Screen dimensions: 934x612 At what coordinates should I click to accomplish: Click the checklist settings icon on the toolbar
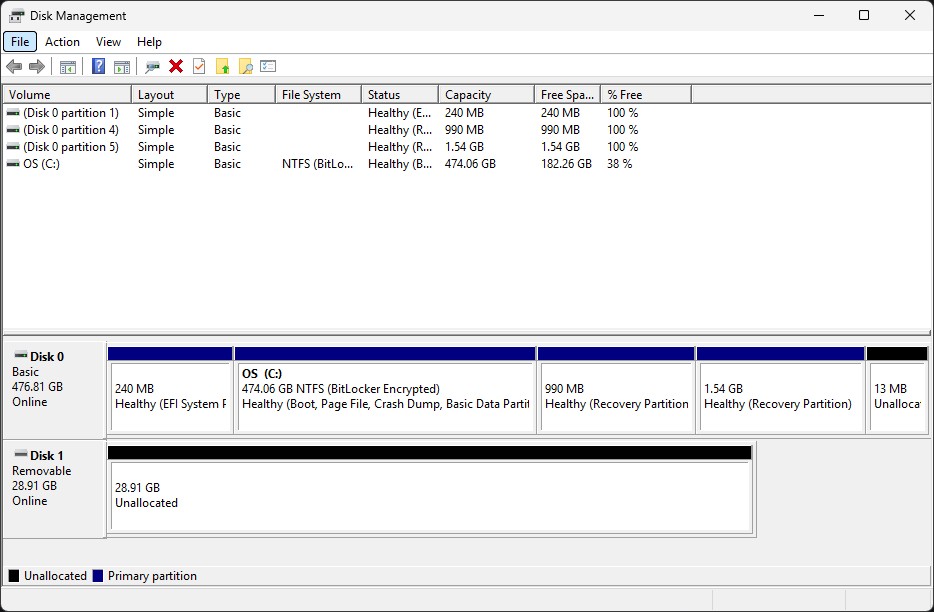(x=268, y=66)
